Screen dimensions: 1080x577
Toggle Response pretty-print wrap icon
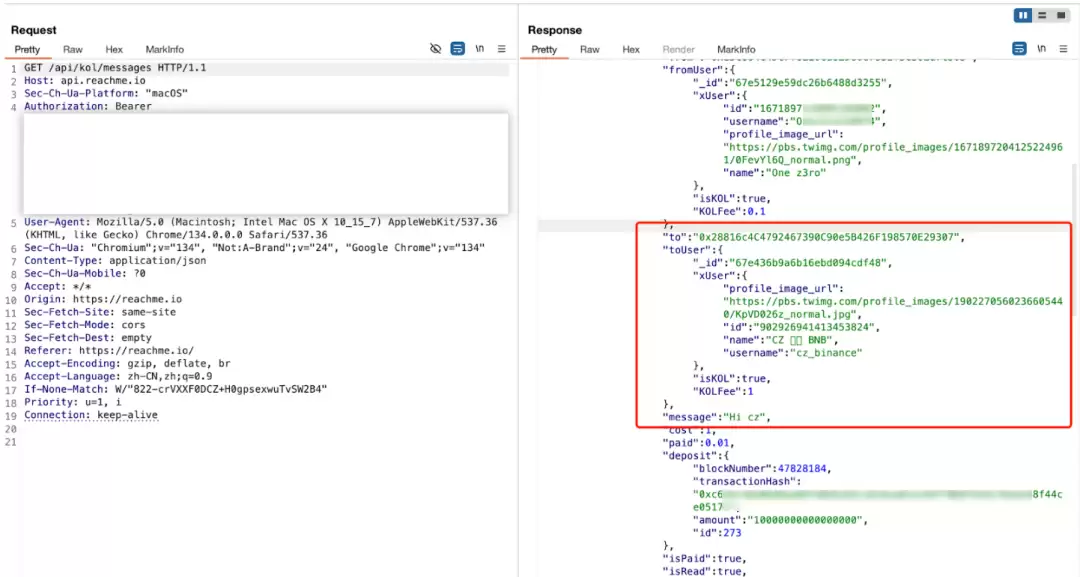[x=1019, y=49]
